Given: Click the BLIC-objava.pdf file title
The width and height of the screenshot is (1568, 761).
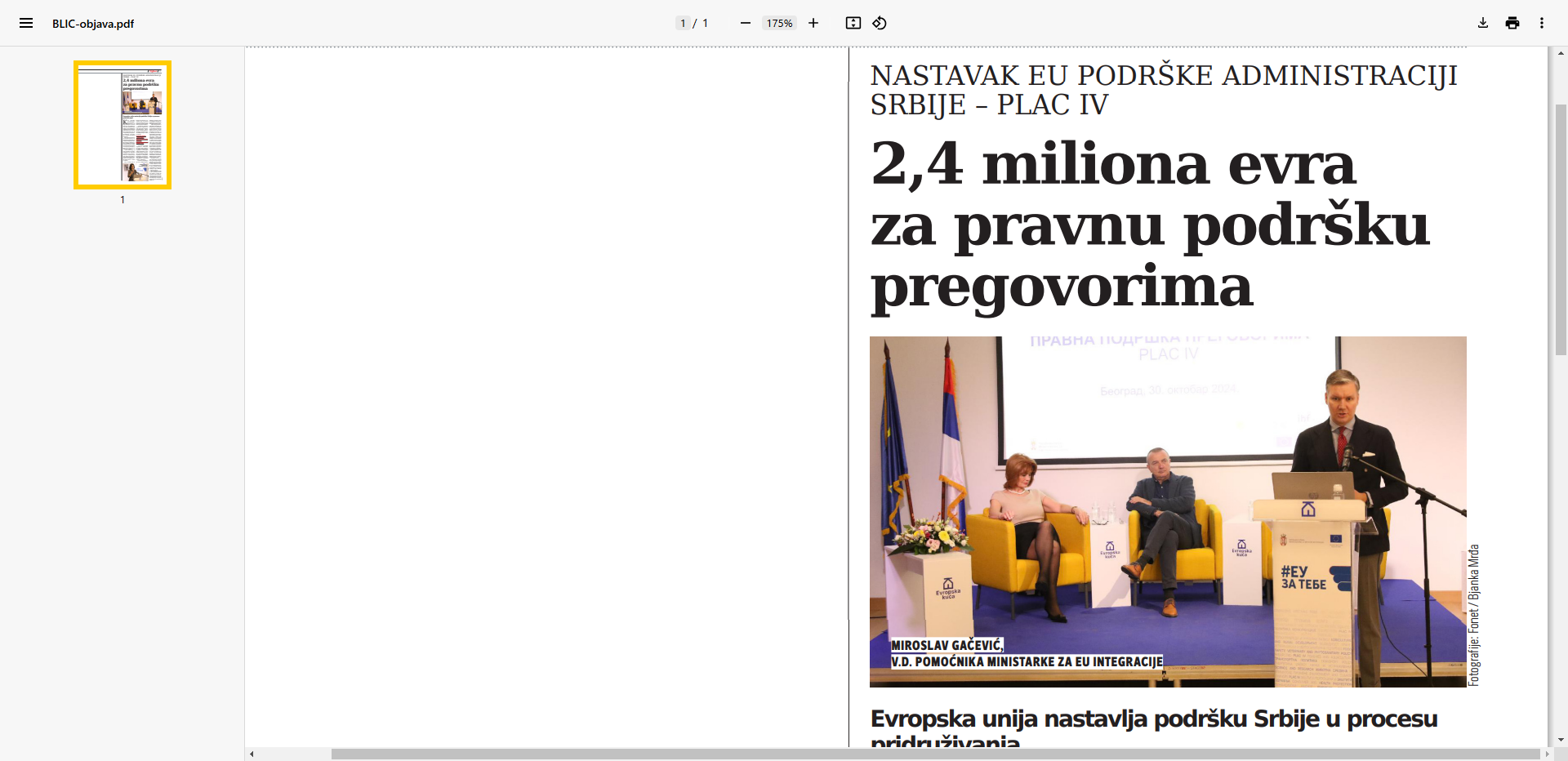Looking at the screenshot, I should pos(93,24).
